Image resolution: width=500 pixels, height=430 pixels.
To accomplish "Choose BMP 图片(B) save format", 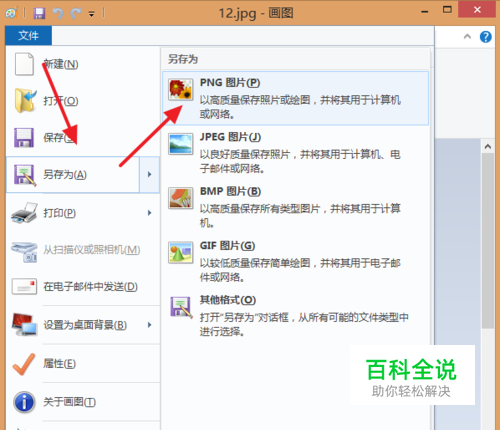I will pos(295,207).
